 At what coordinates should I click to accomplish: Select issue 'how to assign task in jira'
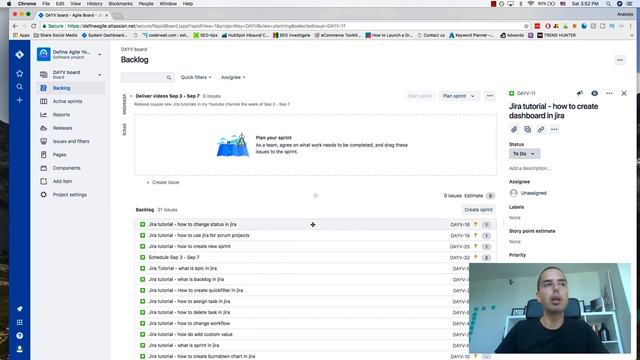189,301
